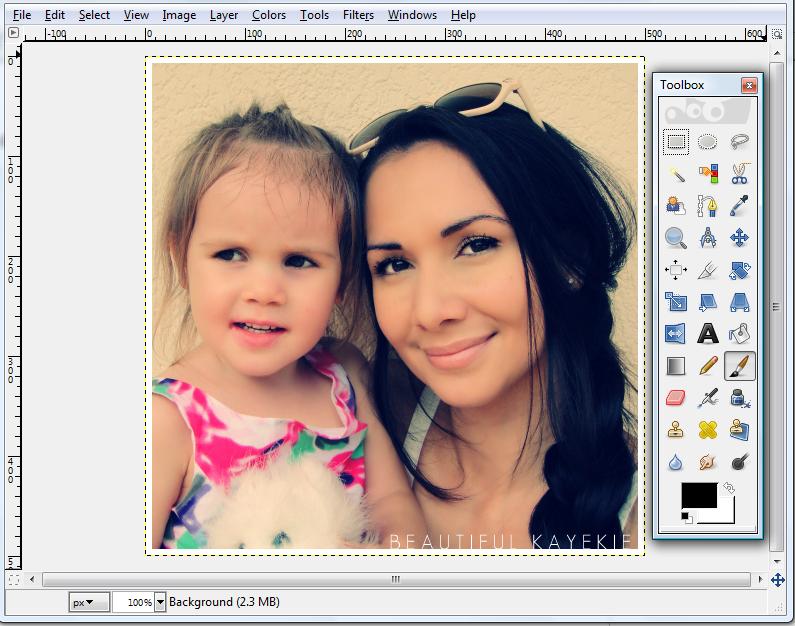Click the swap foreground/background colors arrow
Screen dimensions: 795x626
point(727,487)
